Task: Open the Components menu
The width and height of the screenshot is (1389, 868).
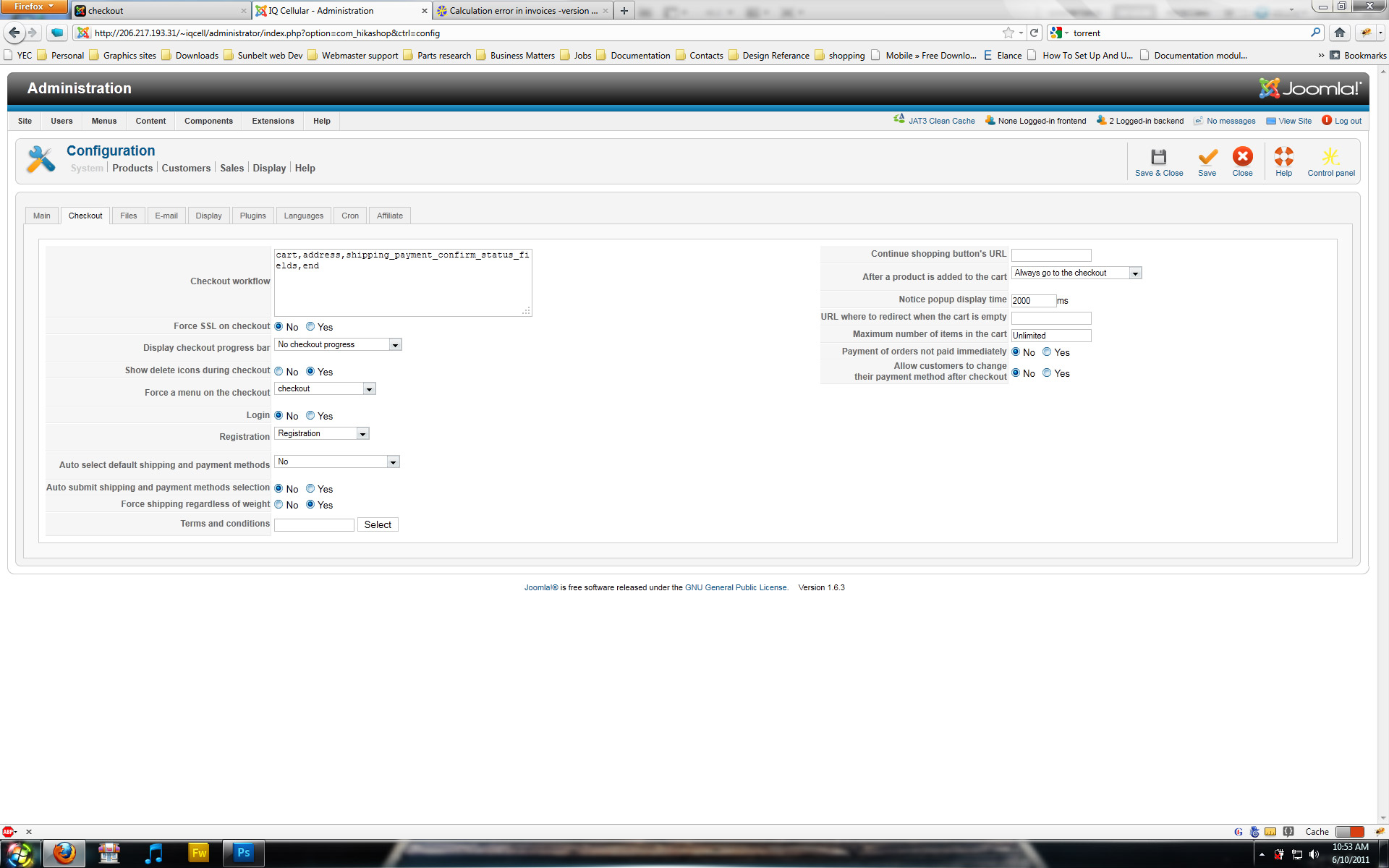Action: pos(208,121)
